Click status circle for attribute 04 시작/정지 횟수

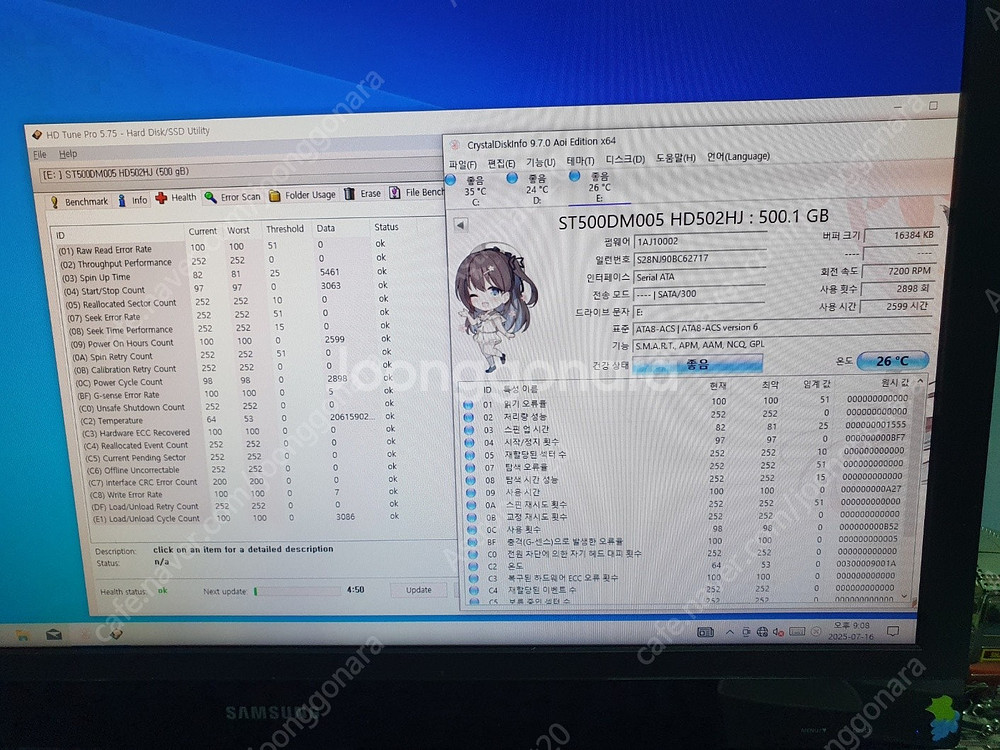click(469, 443)
